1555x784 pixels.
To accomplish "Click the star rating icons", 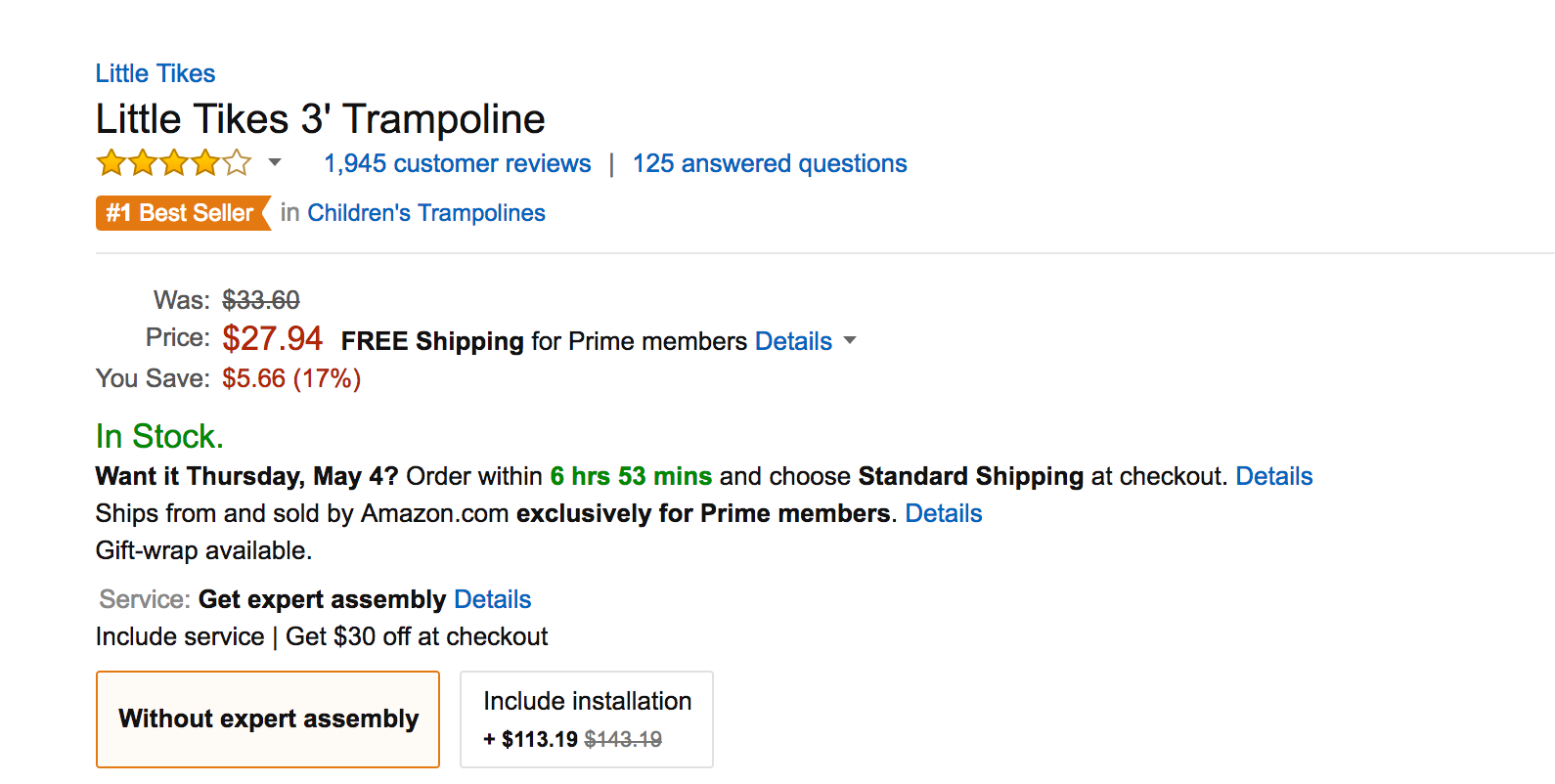I will tap(173, 162).
